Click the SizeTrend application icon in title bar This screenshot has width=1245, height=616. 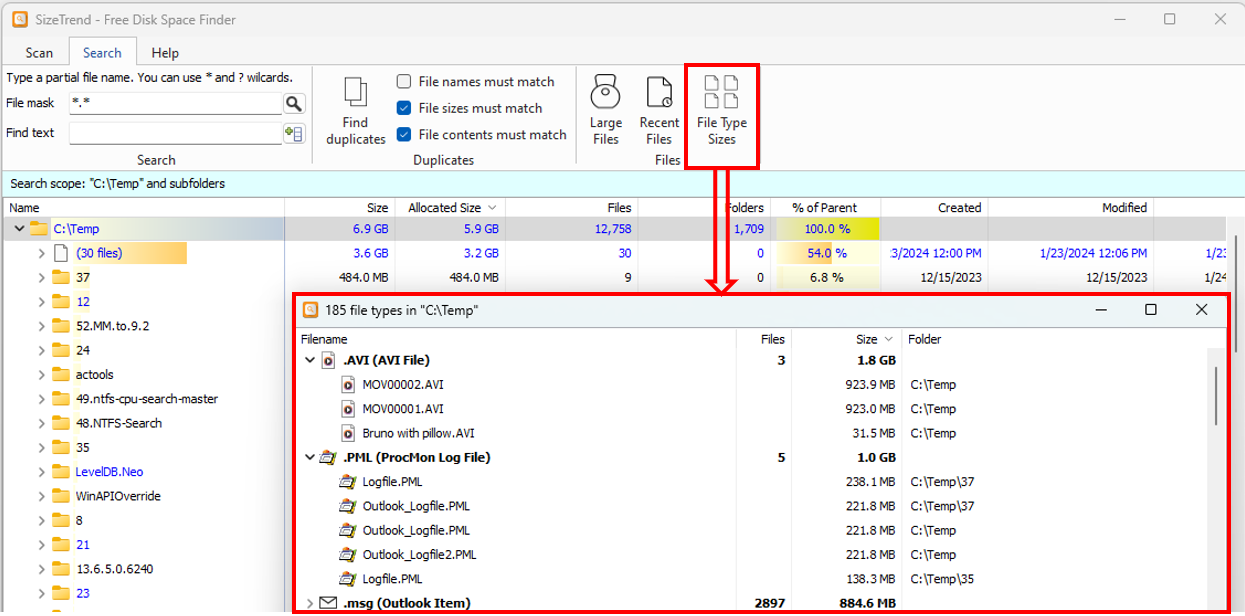click(19, 20)
